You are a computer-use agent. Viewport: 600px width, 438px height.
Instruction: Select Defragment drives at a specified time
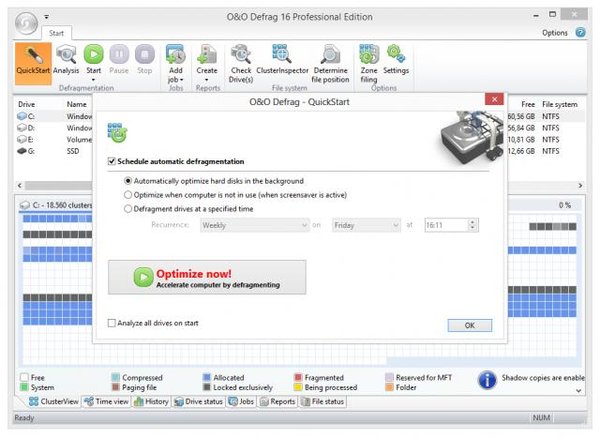click(128, 209)
